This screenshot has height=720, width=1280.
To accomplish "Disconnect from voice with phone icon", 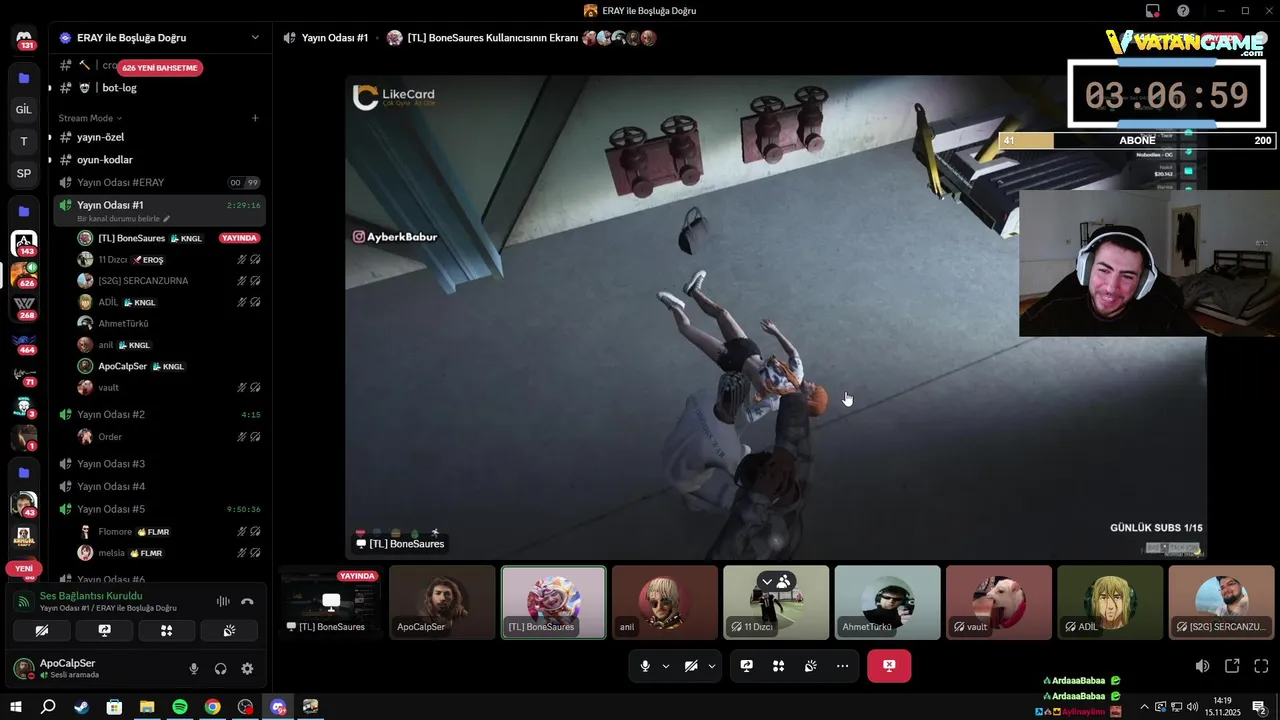I will (x=247, y=601).
